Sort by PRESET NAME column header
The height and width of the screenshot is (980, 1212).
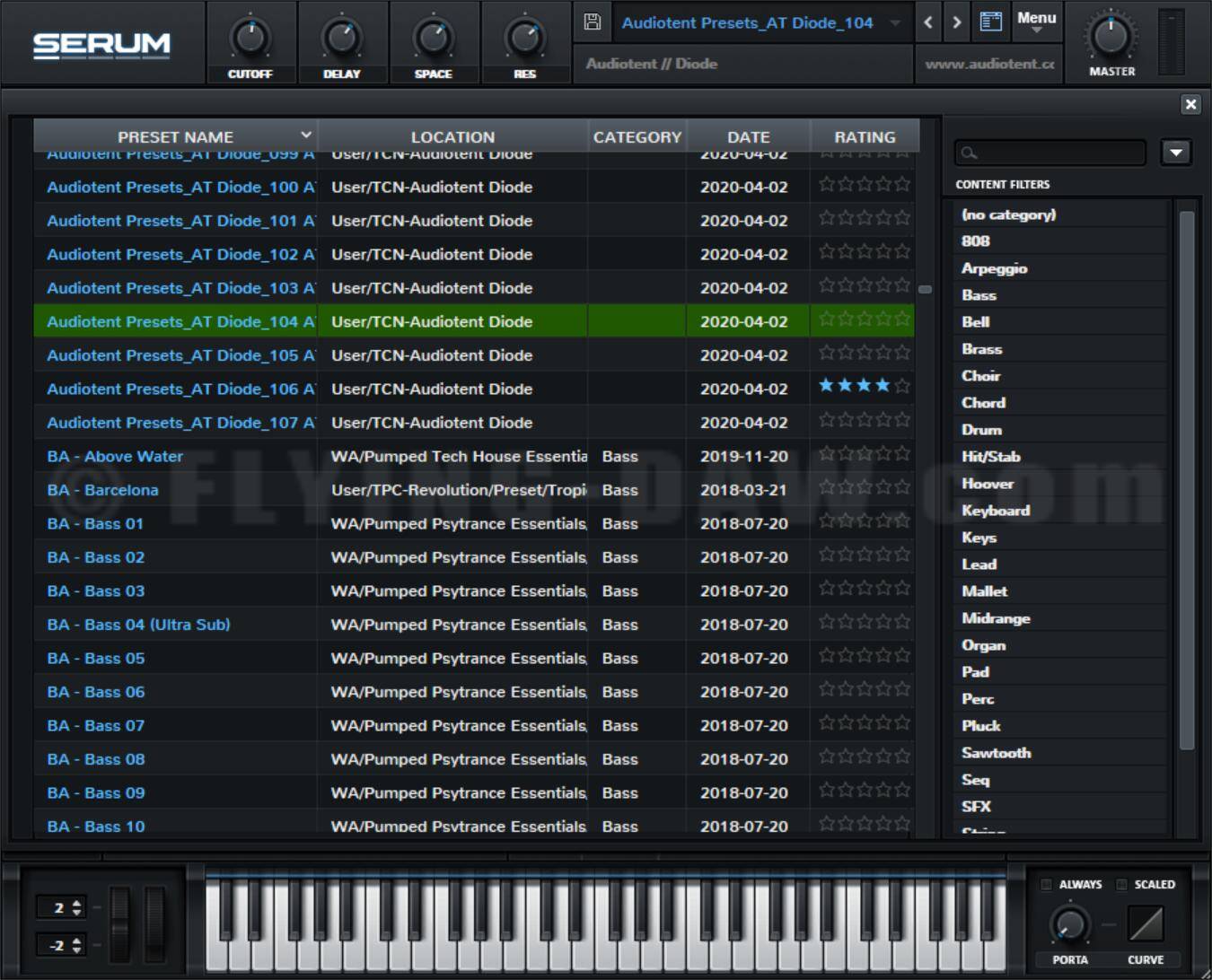(x=175, y=137)
